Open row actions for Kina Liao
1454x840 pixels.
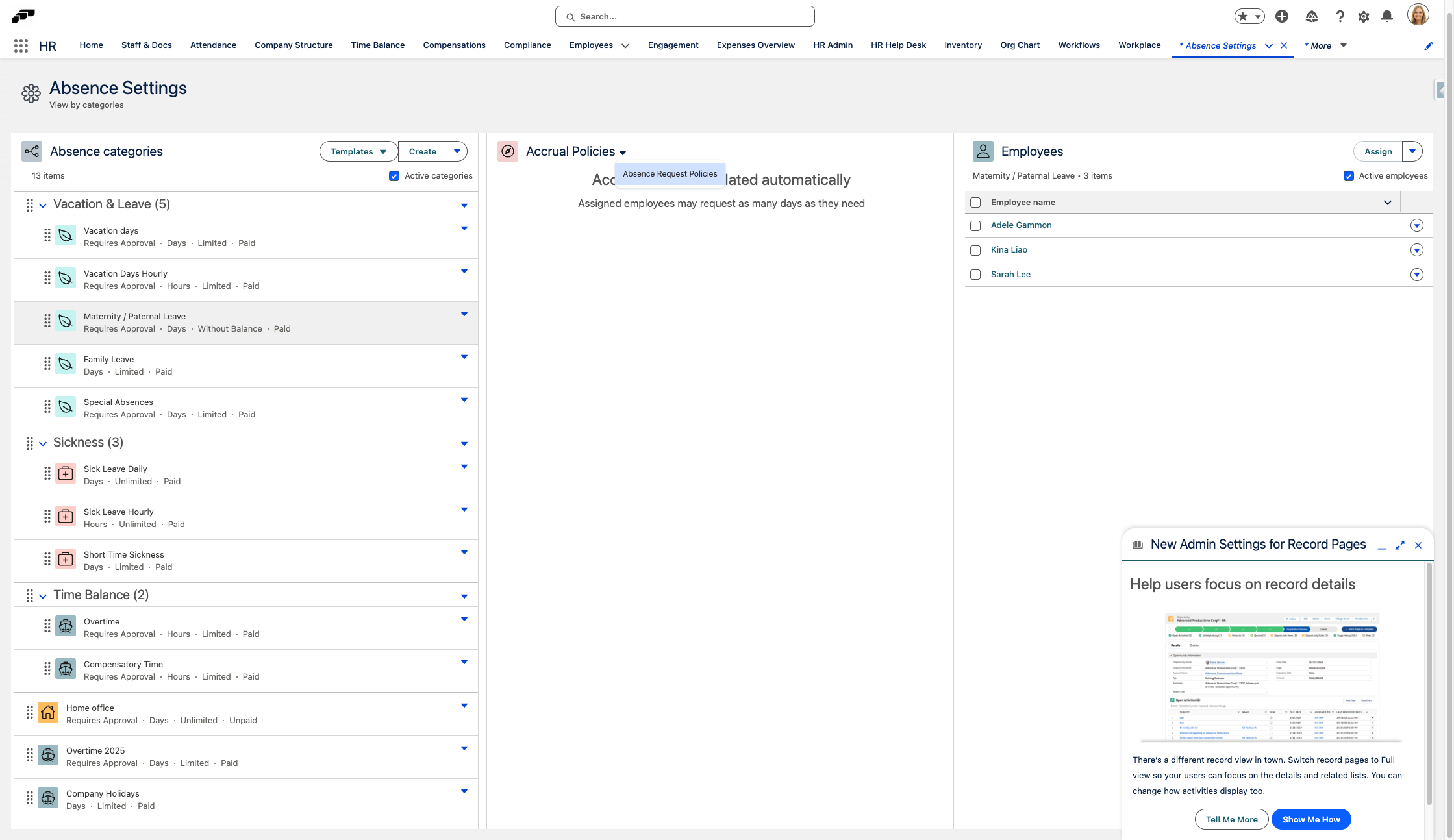click(x=1417, y=250)
